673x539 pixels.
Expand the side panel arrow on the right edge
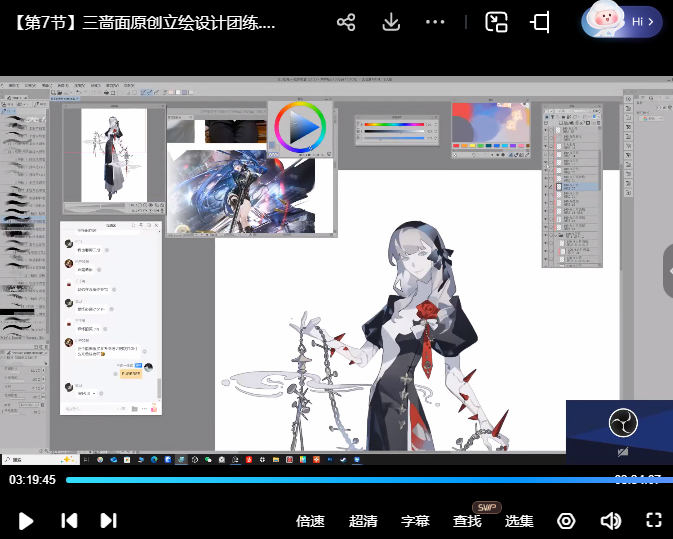pyautogui.click(x=668, y=272)
